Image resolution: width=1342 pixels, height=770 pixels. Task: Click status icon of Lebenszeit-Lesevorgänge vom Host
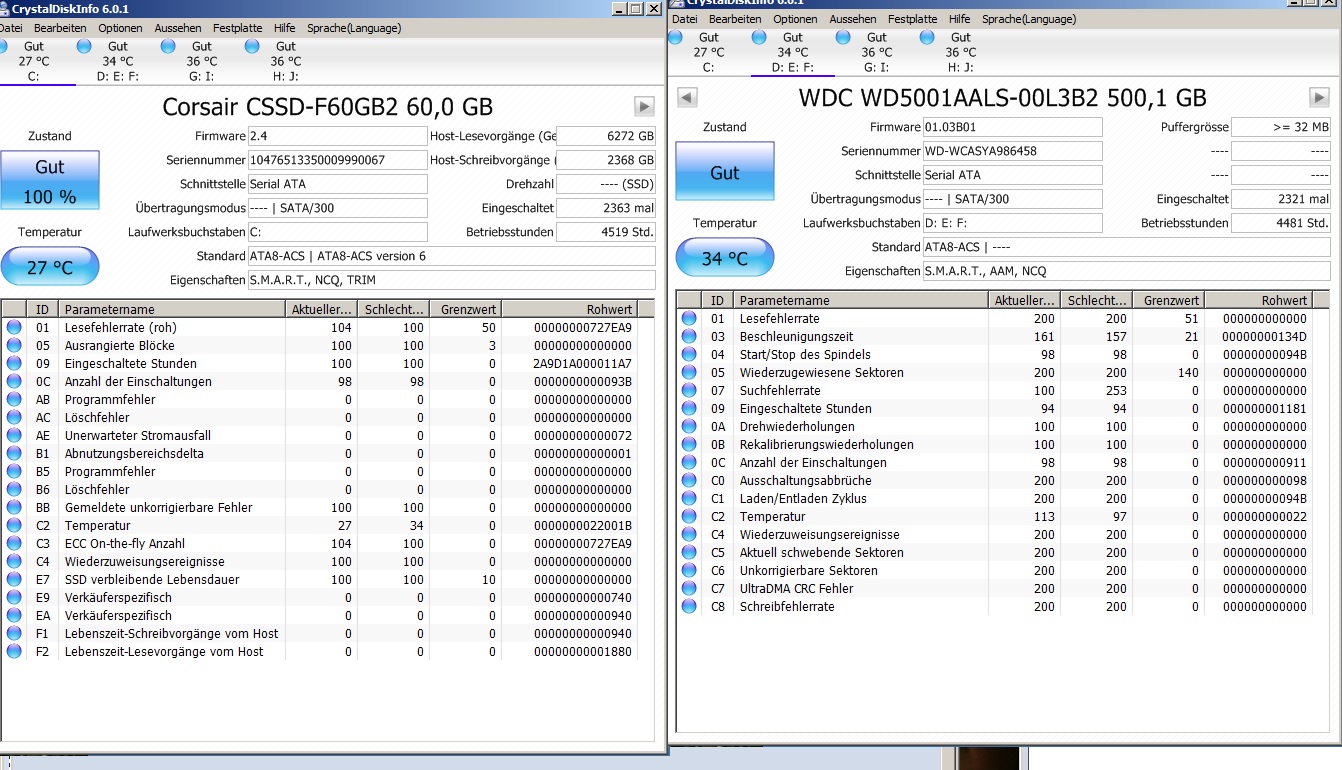pyautogui.click(x=14, y=651)
